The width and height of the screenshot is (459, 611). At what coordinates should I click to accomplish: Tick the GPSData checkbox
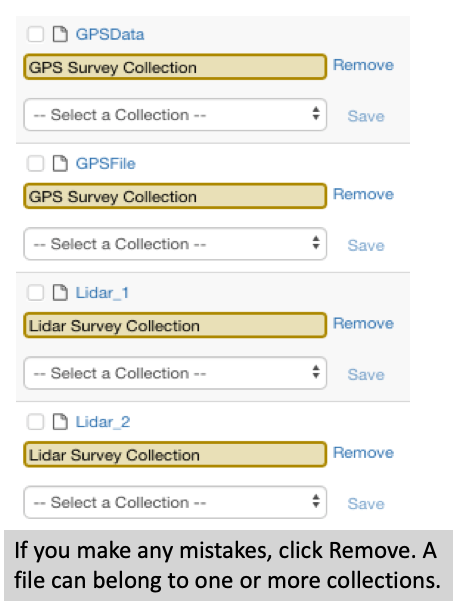[x=35, y=34]
